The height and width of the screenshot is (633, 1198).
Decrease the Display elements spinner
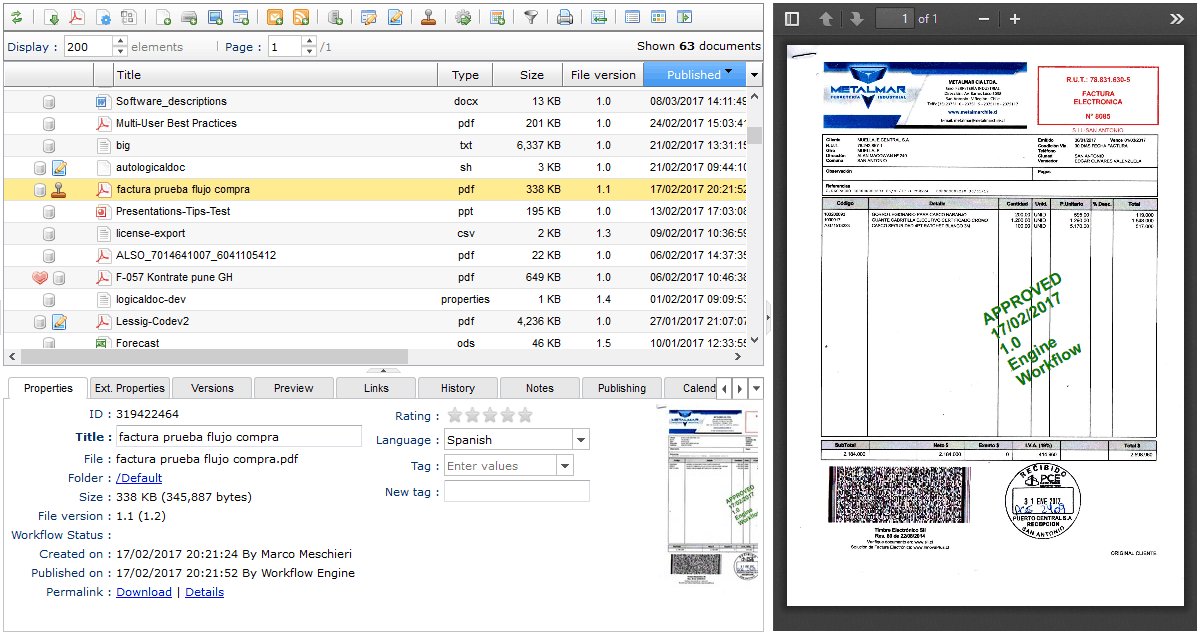point(120,52)
